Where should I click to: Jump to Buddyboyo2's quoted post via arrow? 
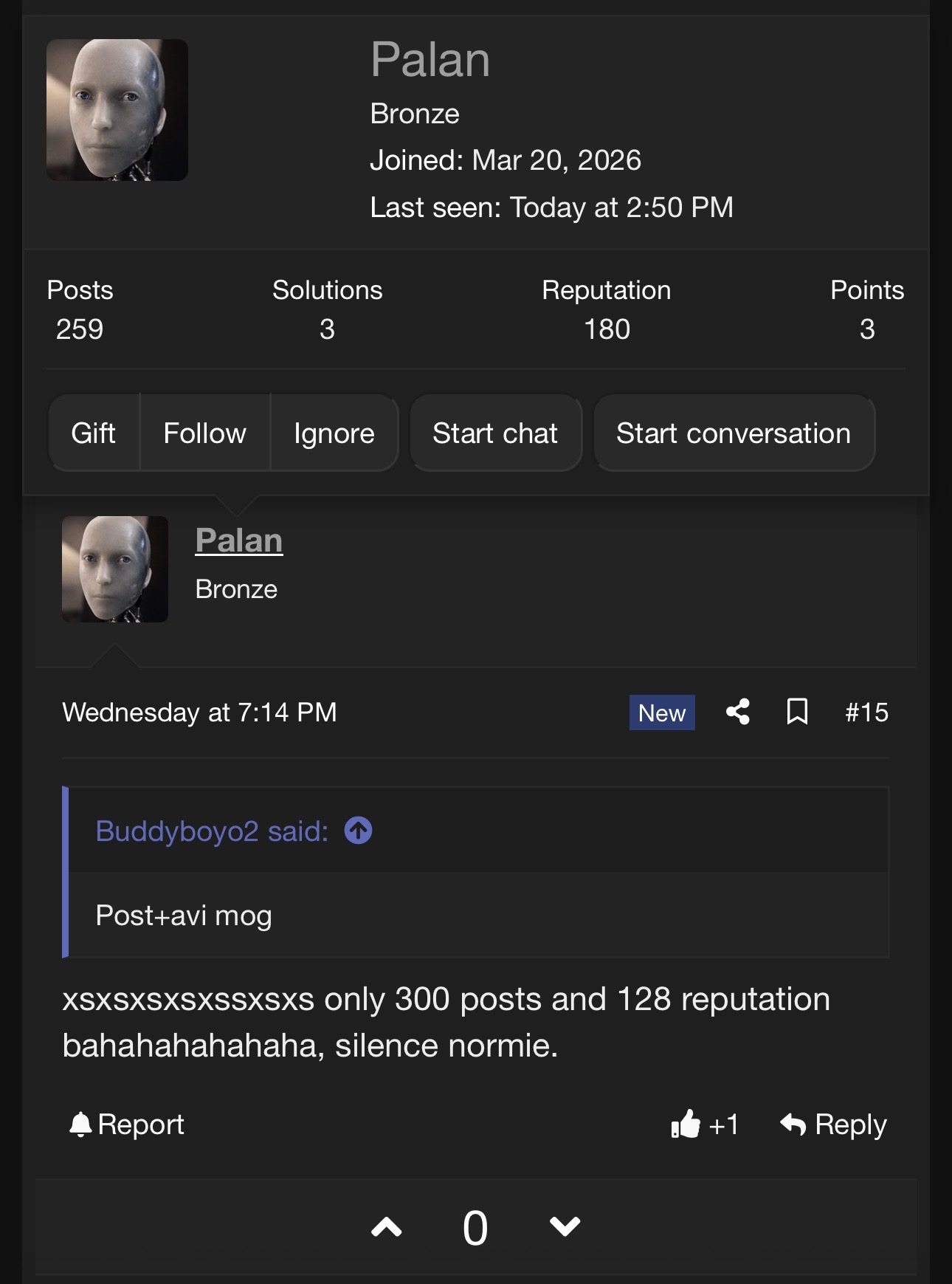point(359,830)
